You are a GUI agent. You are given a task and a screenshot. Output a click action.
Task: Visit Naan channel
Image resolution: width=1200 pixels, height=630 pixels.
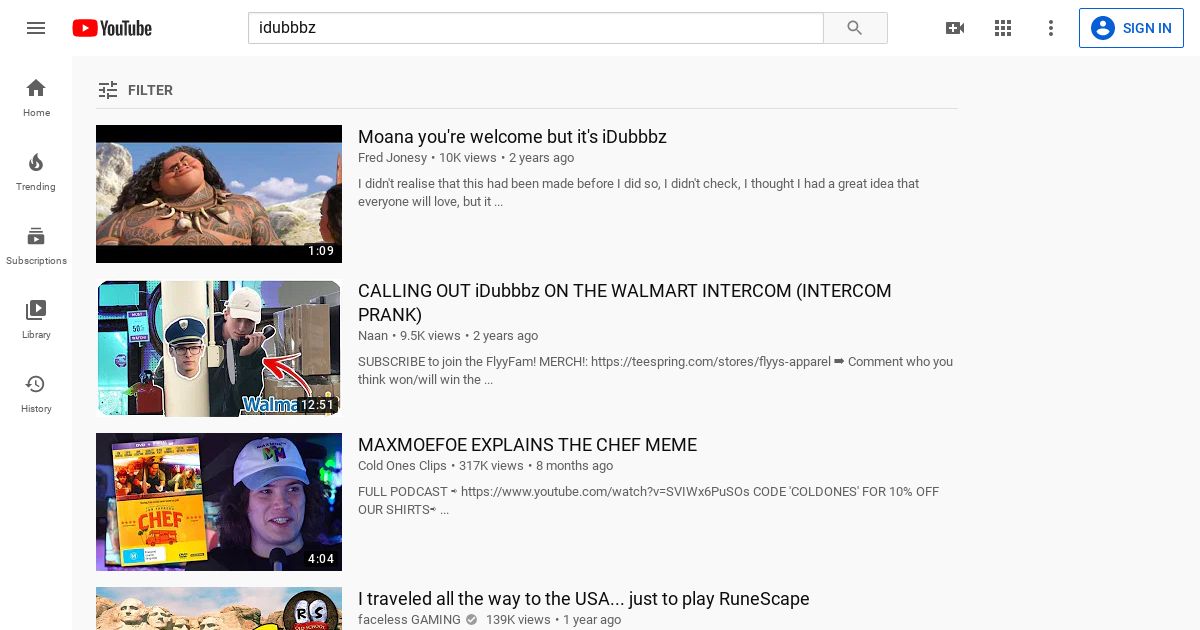pos(373,336)
